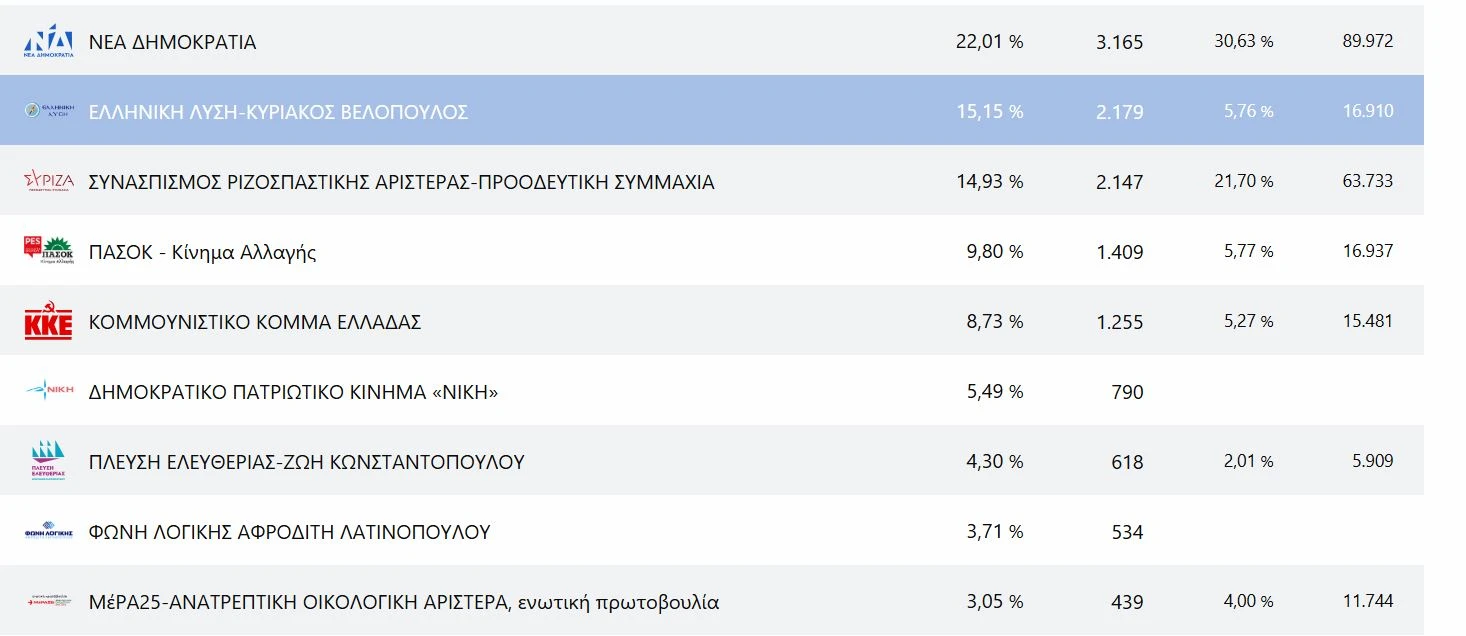Open ΣΥΝΑΣΠΙΣΜΟΣ ΡΙΖΟΣΠΑΣΤΙΚΗΣ ΑΡΙΣΤΕΡΑΣ party name
Viewport: 1466px width, 636px height.
click(x=401, y=182)
